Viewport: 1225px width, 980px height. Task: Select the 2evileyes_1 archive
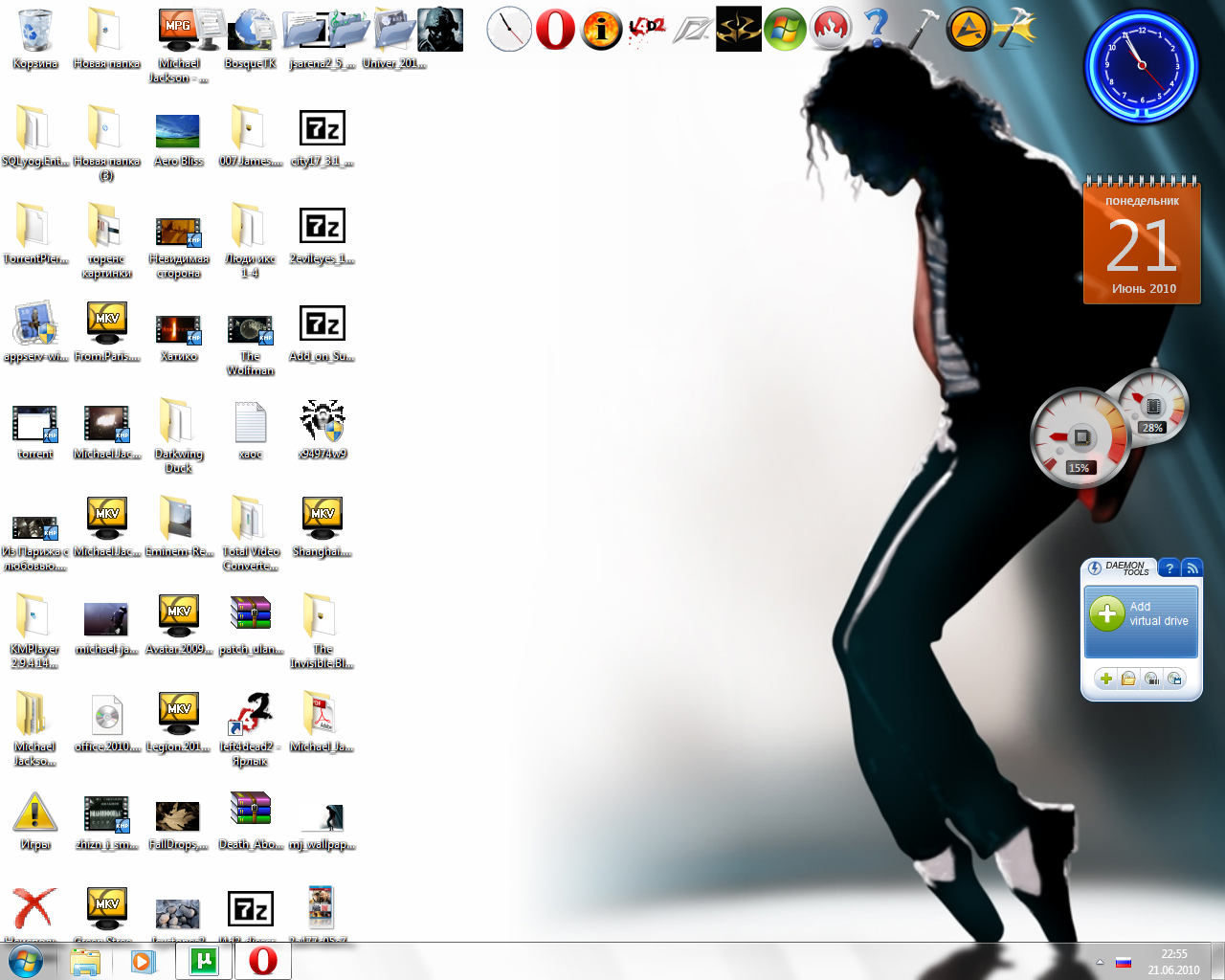pyautogui.click(x=323, y=234)
